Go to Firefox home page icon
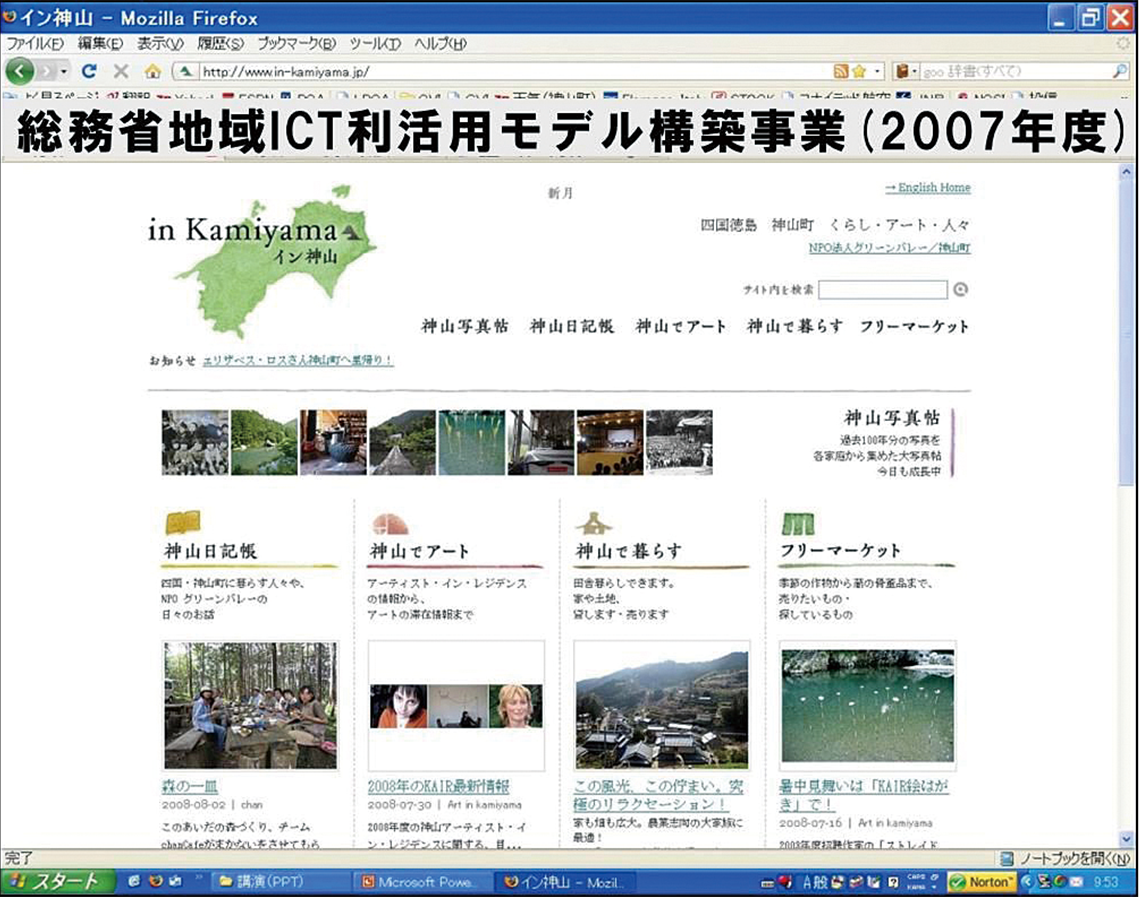 point(152,71)
